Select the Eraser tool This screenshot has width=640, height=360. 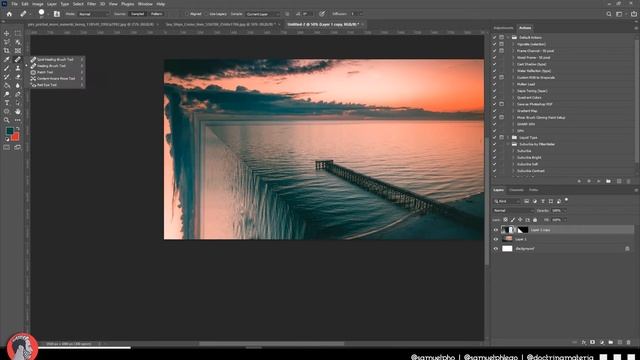coord(18,77)
